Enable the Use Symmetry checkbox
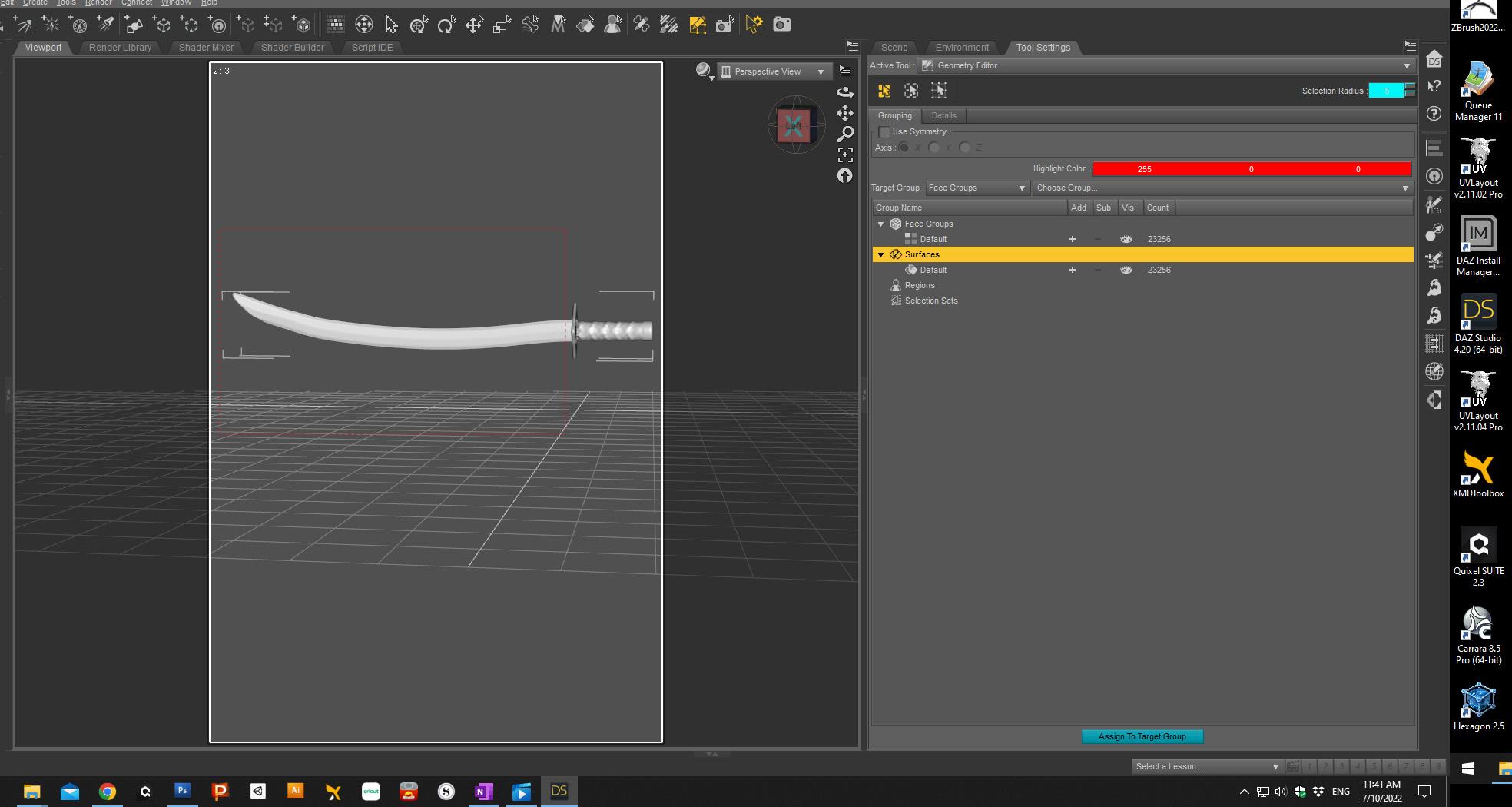Screen dimensions: 1512x807 (884, 132)
